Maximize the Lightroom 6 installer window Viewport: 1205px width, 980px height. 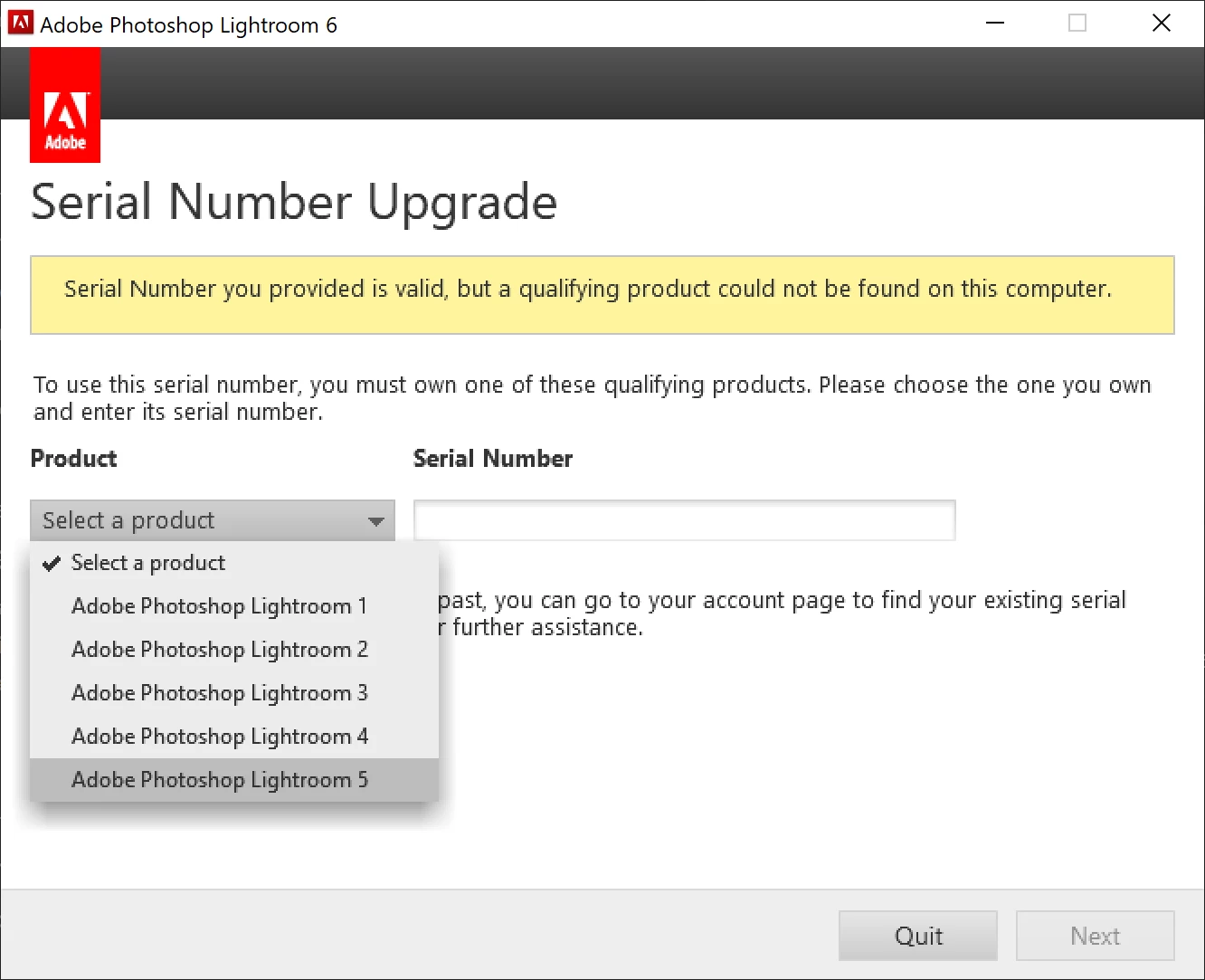pyautogui.click(x=1077, y=24)
